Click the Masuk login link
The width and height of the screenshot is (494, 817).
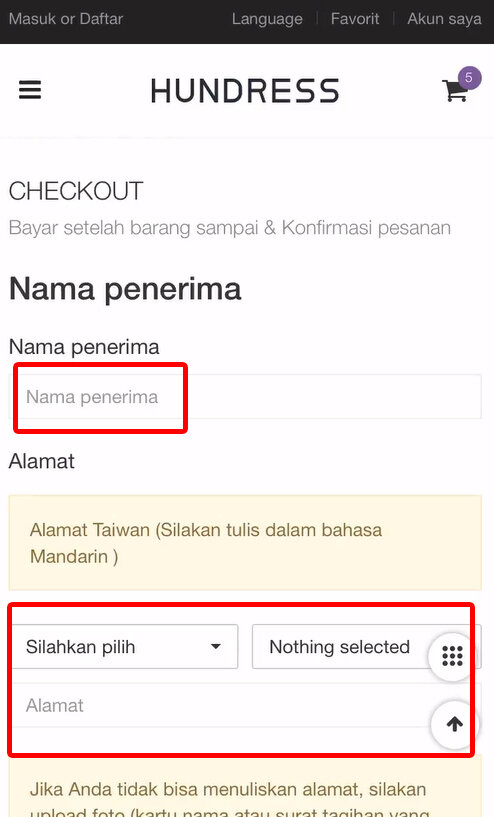tap(32, 19)
